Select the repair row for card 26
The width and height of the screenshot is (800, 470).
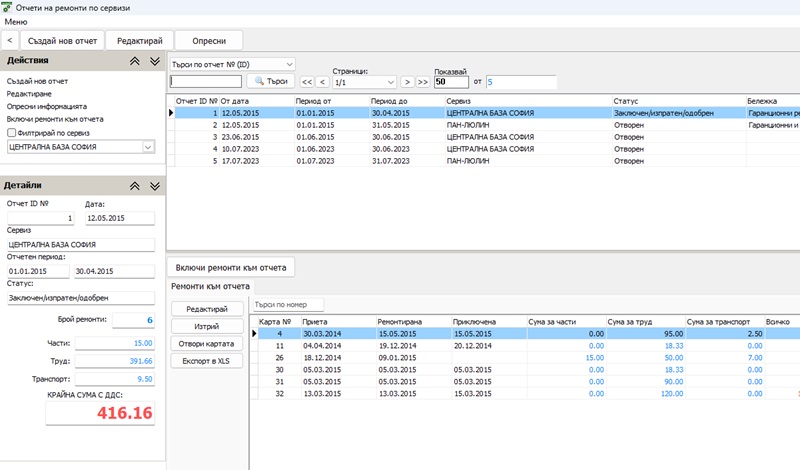coord(526,358)
